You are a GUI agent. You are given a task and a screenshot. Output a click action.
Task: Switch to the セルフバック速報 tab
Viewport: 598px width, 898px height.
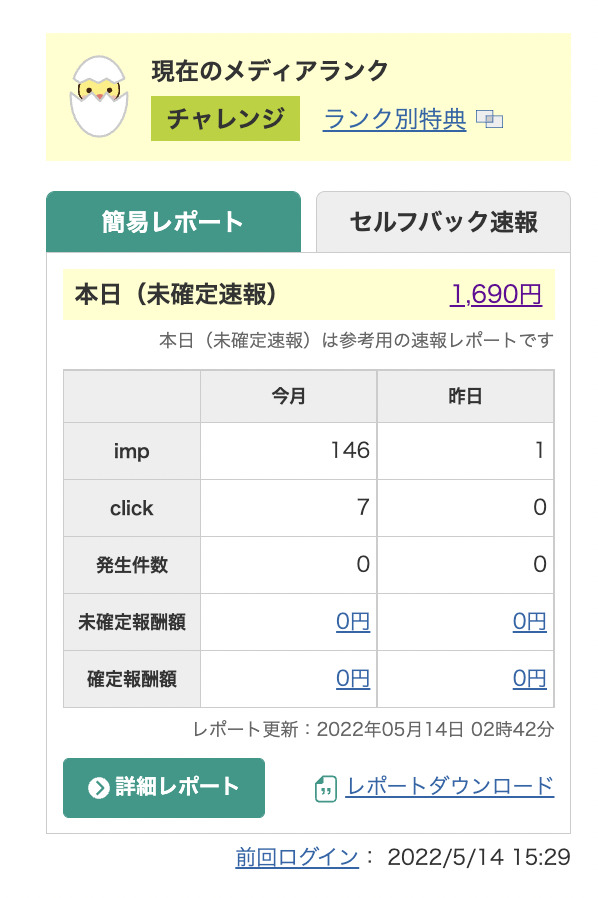[x=443, y=222]
